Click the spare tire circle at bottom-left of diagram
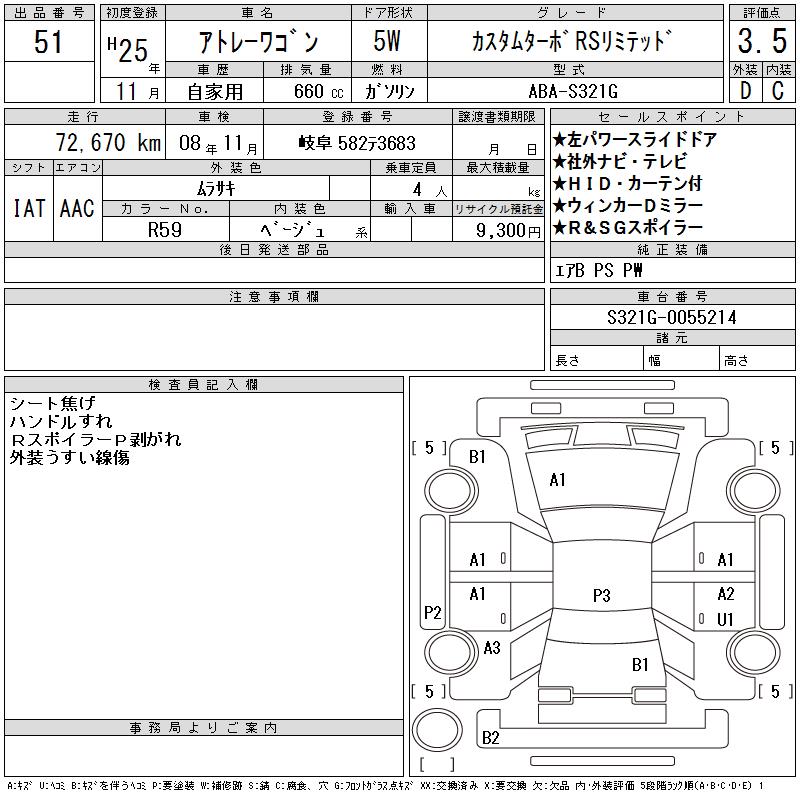This screenshot has width=800, height=800. [433, 726]
